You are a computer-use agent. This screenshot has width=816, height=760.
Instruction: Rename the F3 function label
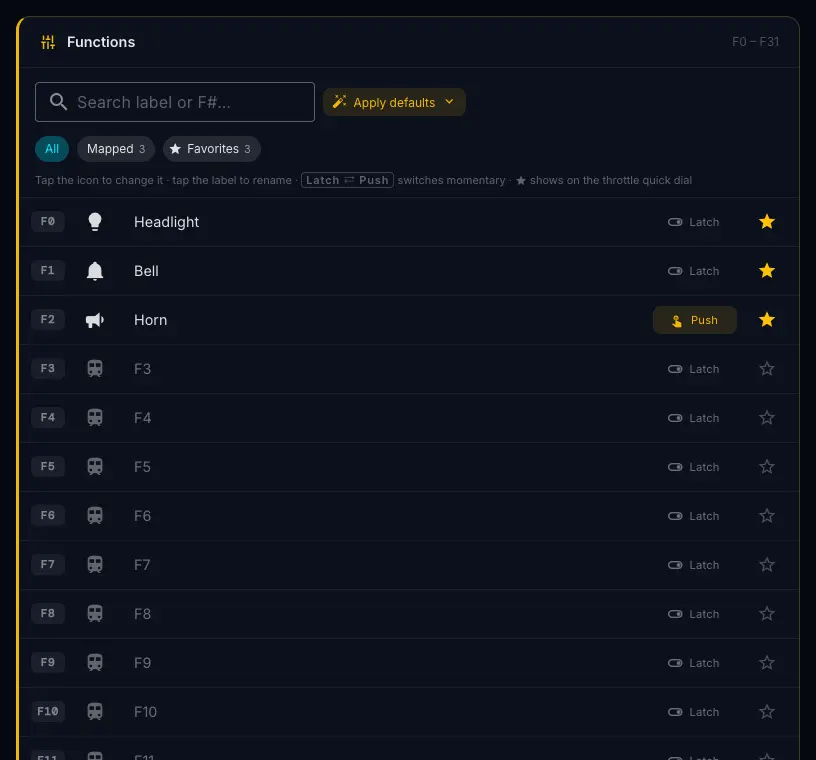pos(143,369)
